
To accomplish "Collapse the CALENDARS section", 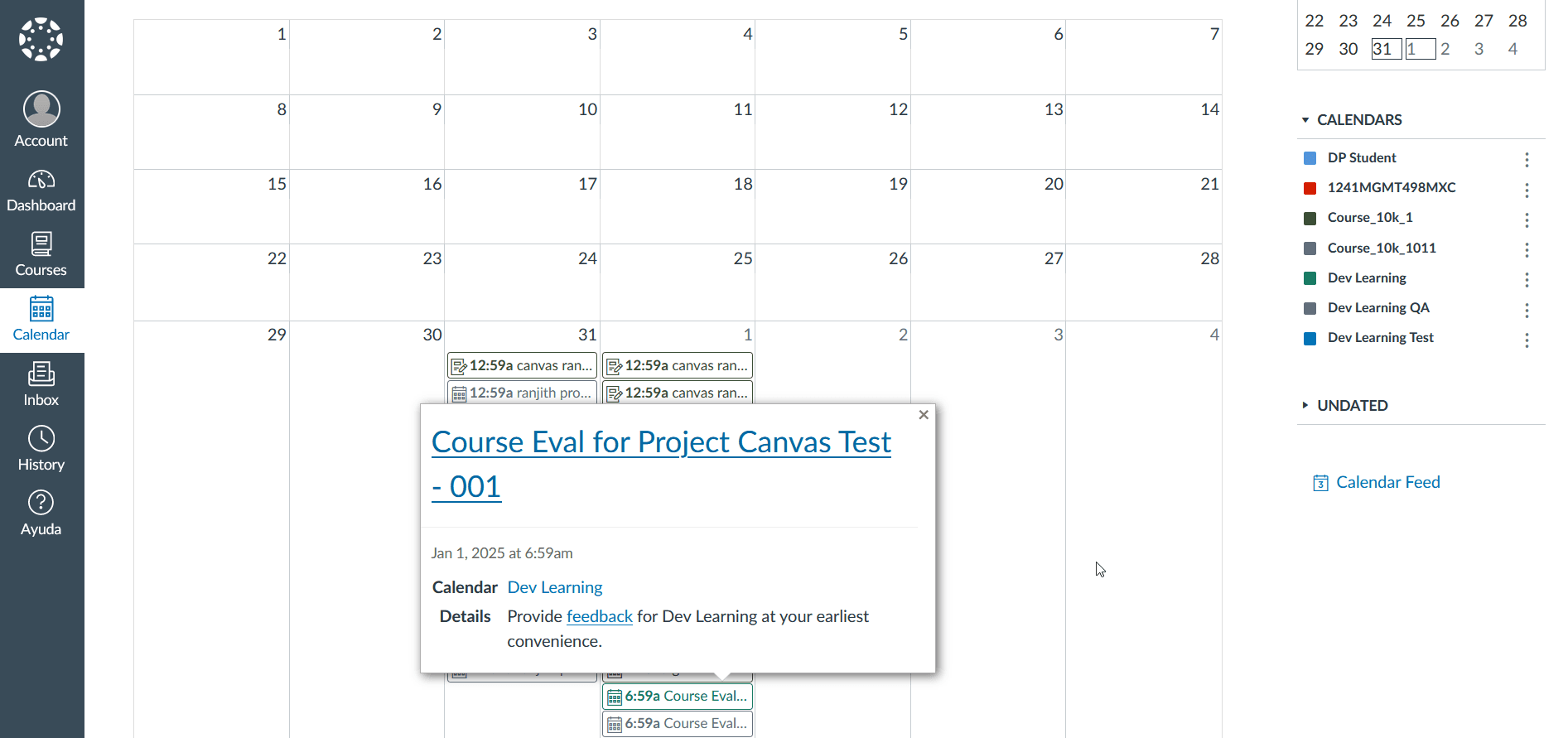I will (1353, 120).
